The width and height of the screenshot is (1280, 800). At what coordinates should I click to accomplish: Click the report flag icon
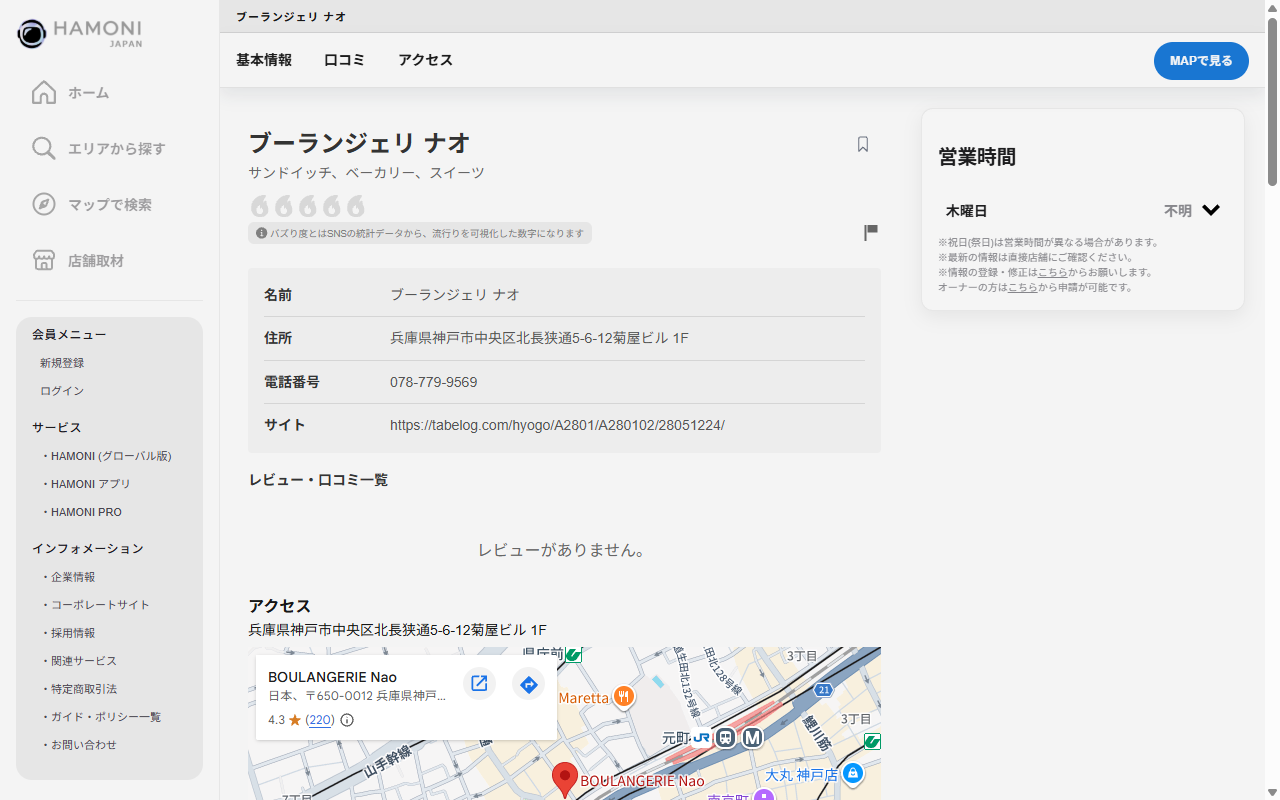[x=871, y=233]
